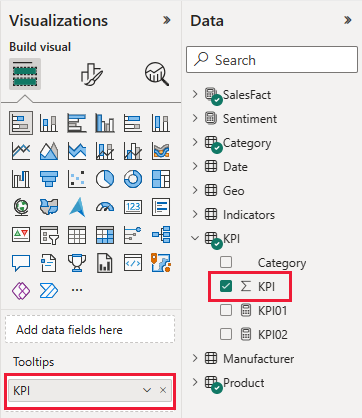Expand the SalesFact table
This screenshot has width=362, height=418.
click(195, 94)
